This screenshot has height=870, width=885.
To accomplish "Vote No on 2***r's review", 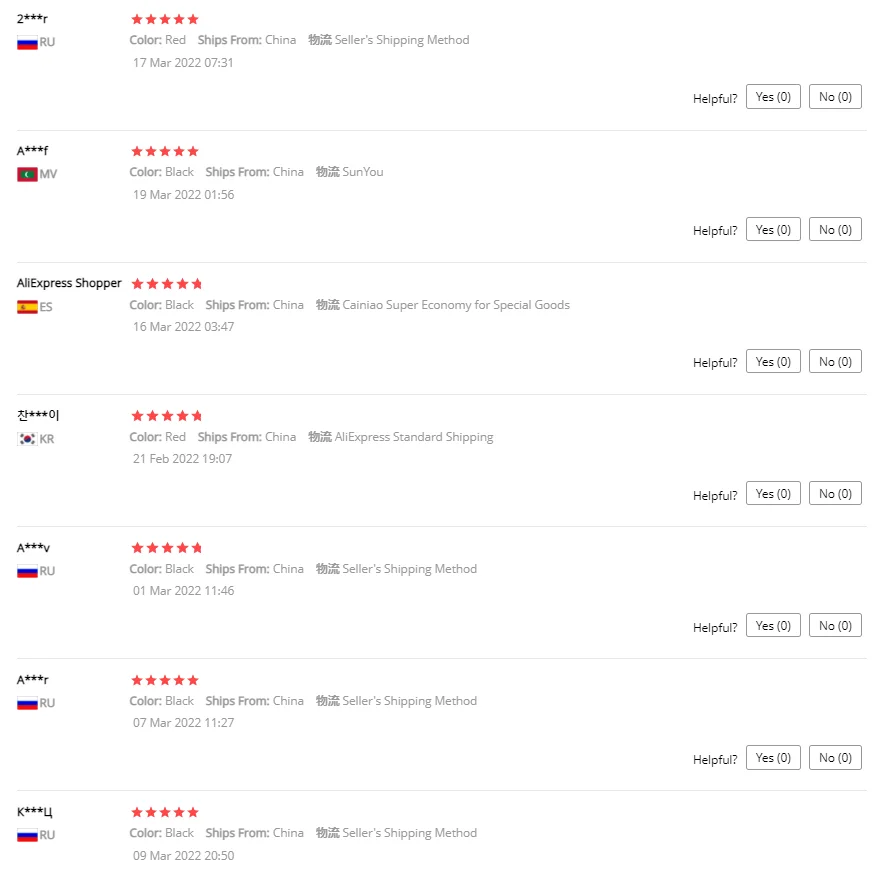I will pos(835,97).
